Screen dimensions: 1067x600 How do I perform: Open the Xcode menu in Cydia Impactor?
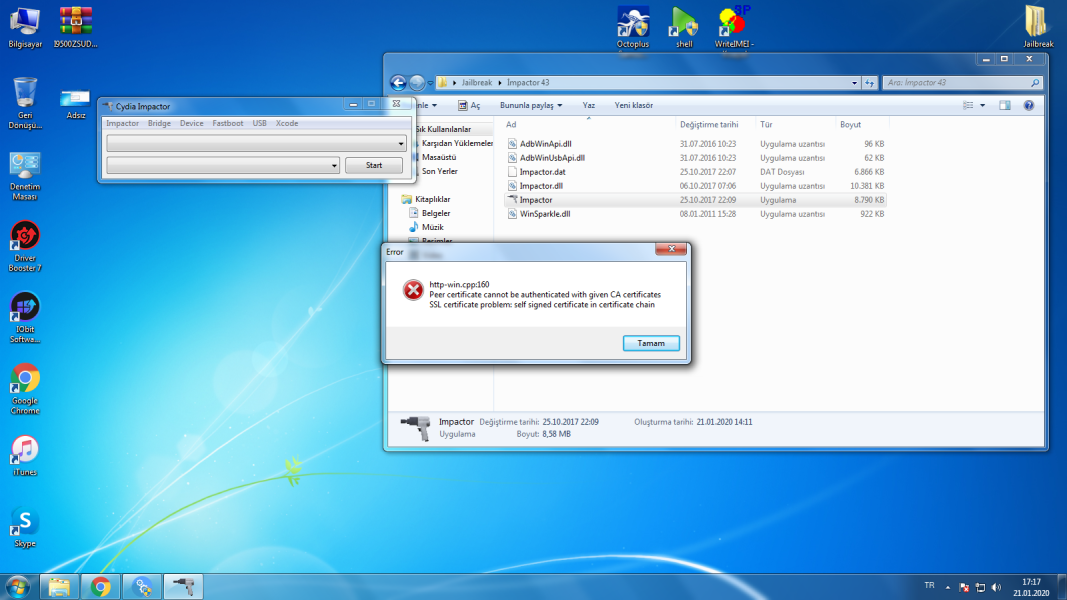287,123
